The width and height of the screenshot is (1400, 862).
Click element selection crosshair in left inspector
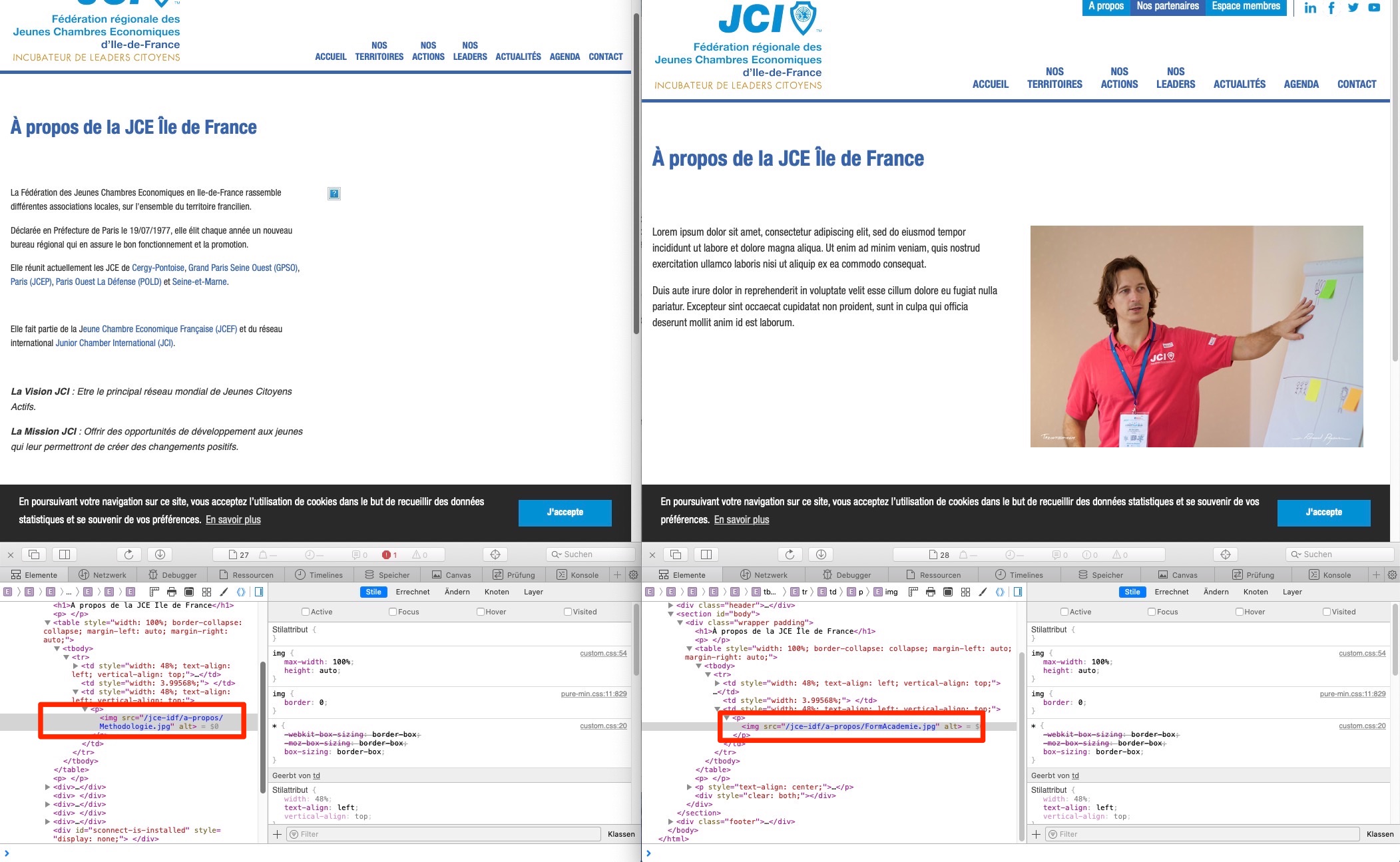pos(495,554)
